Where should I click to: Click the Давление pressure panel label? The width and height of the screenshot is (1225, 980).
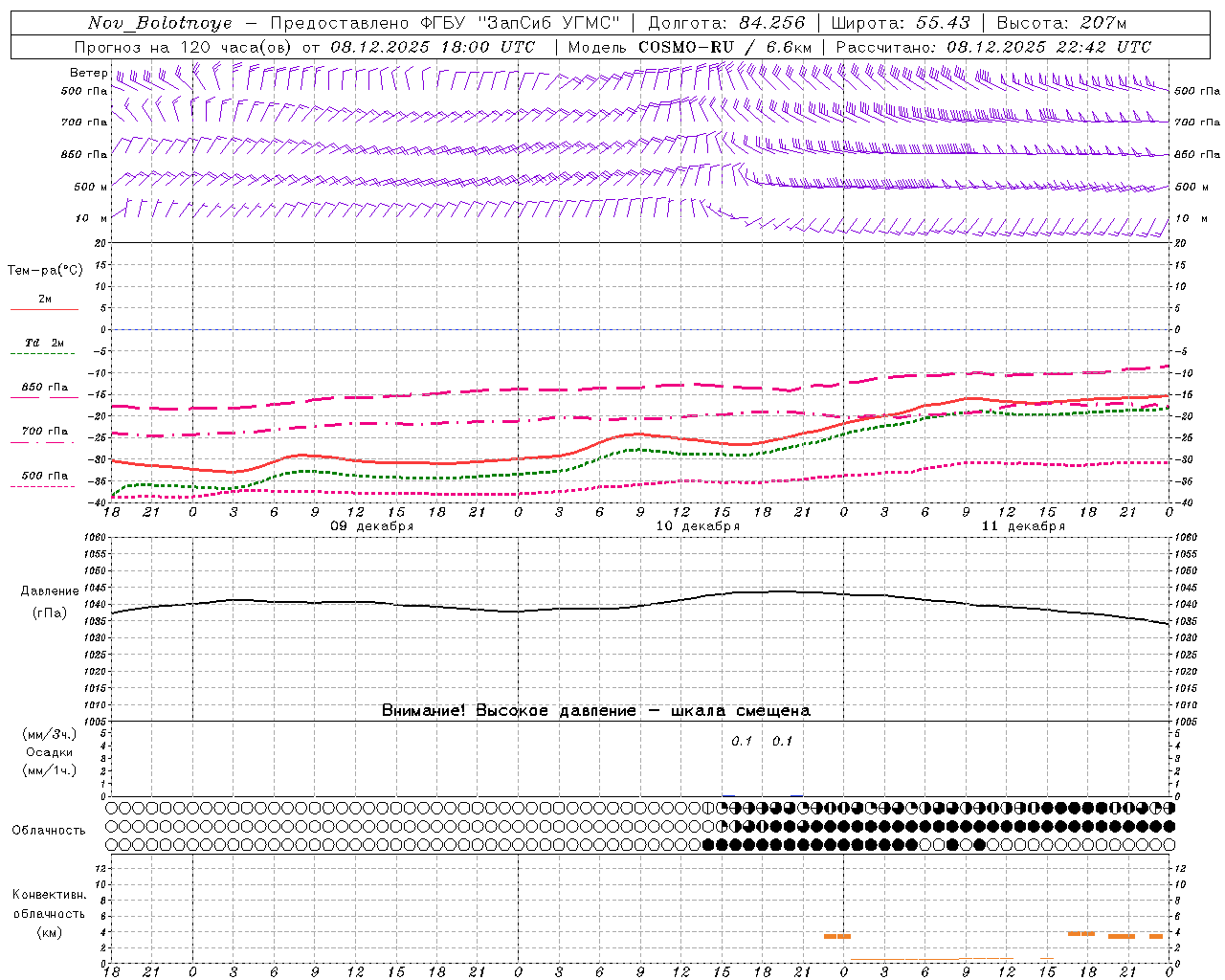[50, 591]
